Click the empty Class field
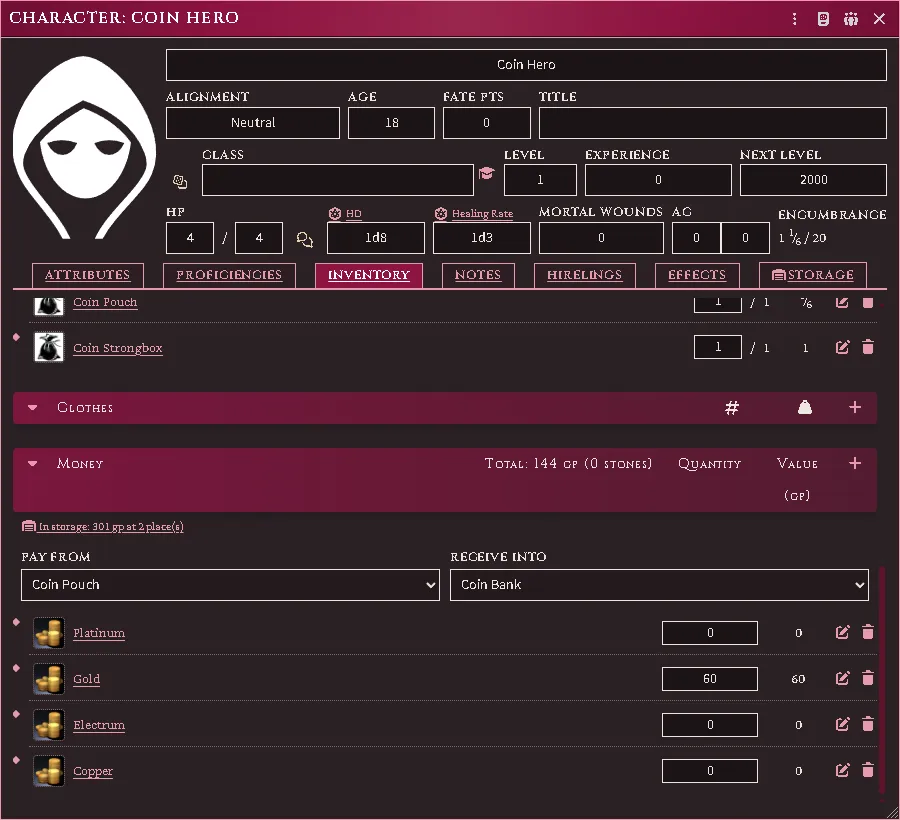The width and height of the screenshot is (900, 820). tap(338, 180)
